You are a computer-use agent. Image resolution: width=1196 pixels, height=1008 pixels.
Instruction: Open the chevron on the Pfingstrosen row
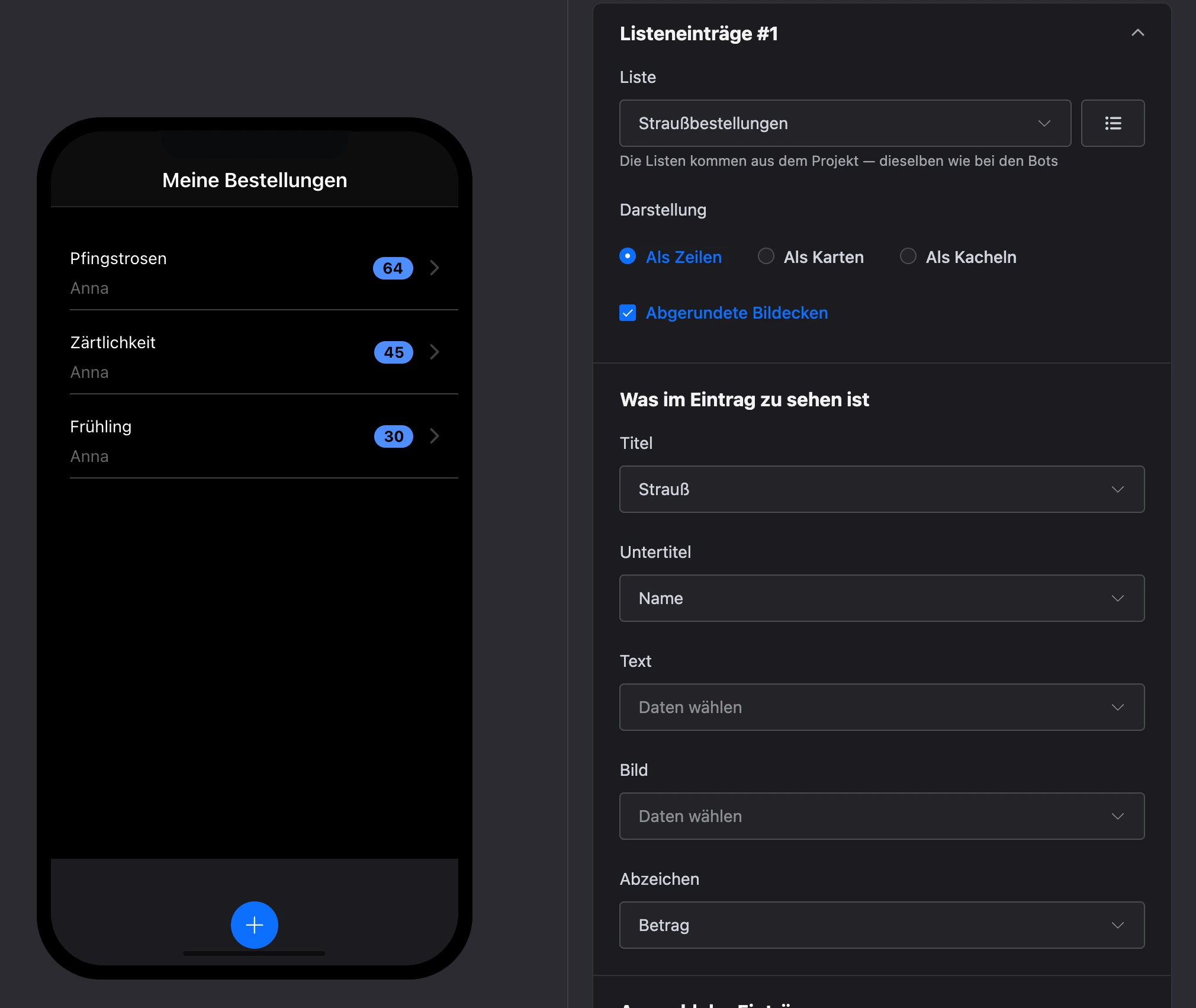coord(435,268)
